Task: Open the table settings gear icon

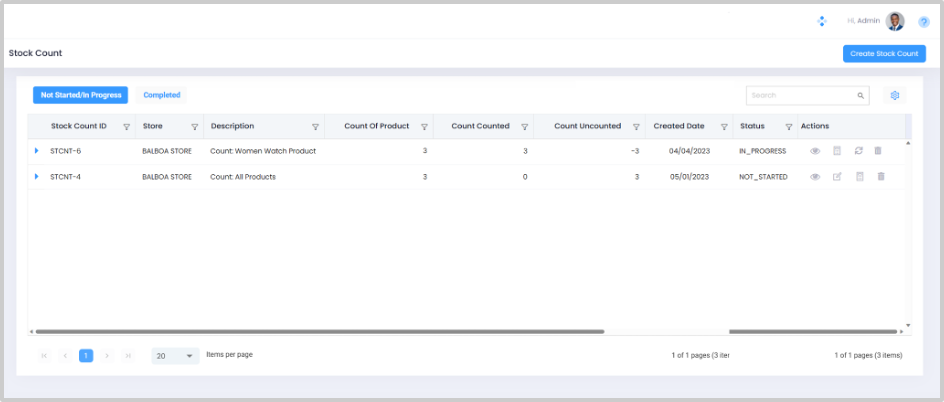Action: click(895, 96)
